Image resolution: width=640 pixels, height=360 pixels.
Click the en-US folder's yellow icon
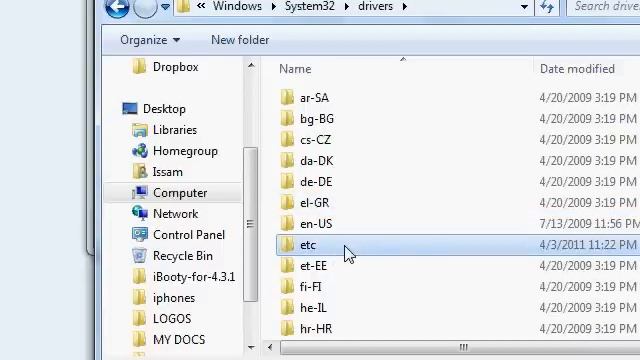tap(287, 224)
